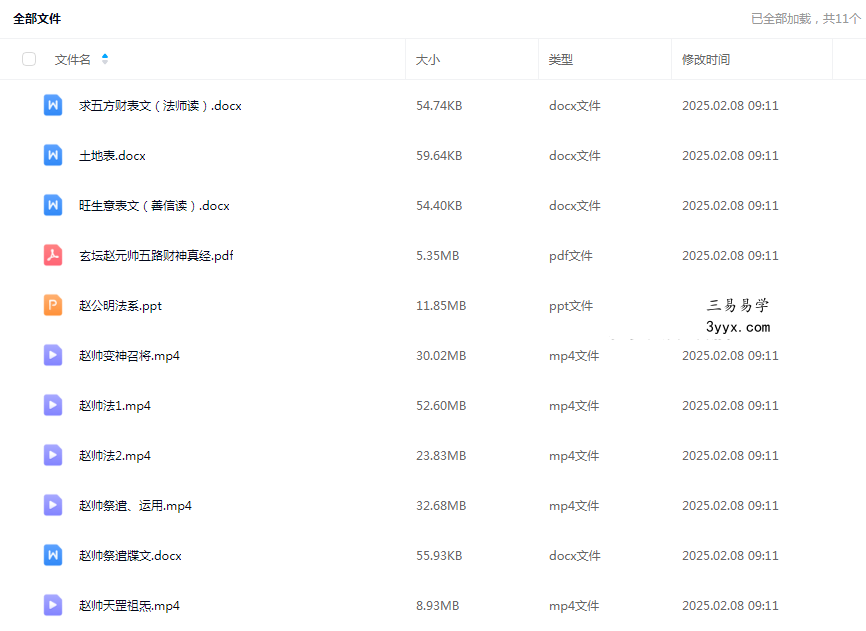Click size value 30.02MB

tap(441, 356)
